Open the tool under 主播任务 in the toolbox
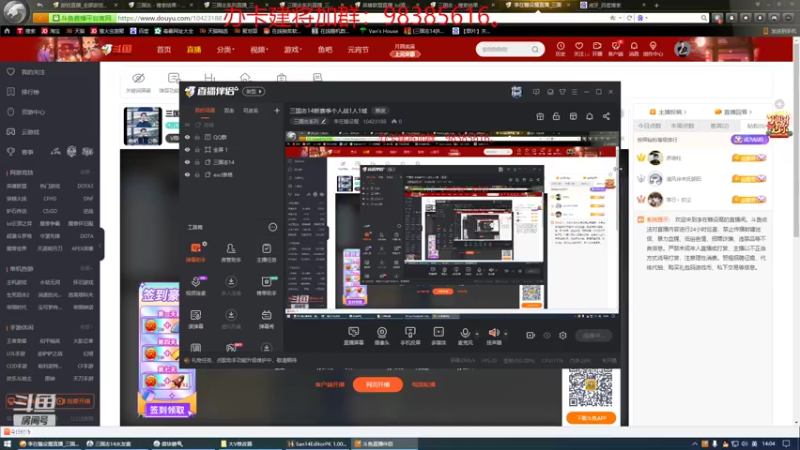Viewport: 800px width, 450px height. coord(266,286)
